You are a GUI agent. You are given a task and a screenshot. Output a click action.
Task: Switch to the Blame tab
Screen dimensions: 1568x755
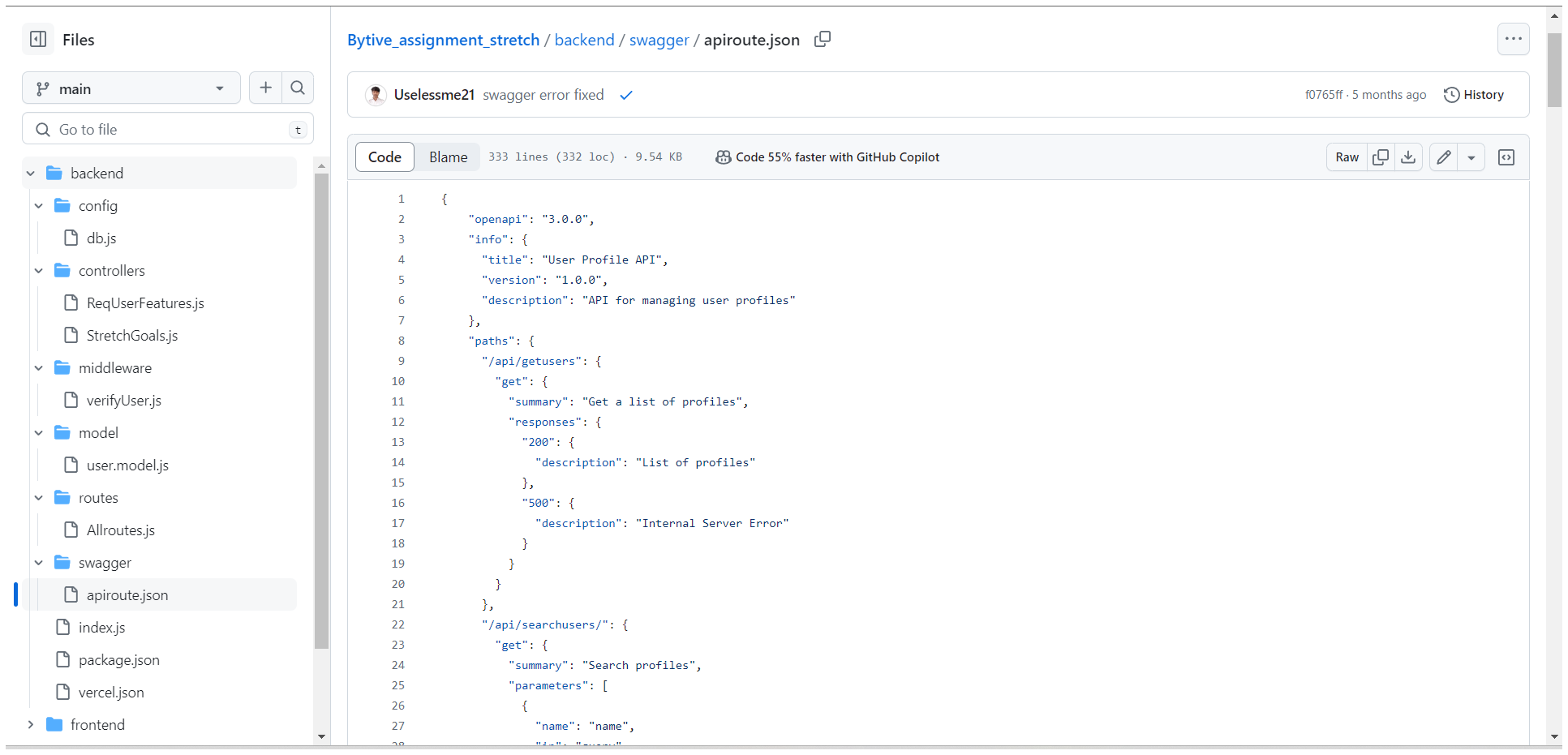(448, 157)
